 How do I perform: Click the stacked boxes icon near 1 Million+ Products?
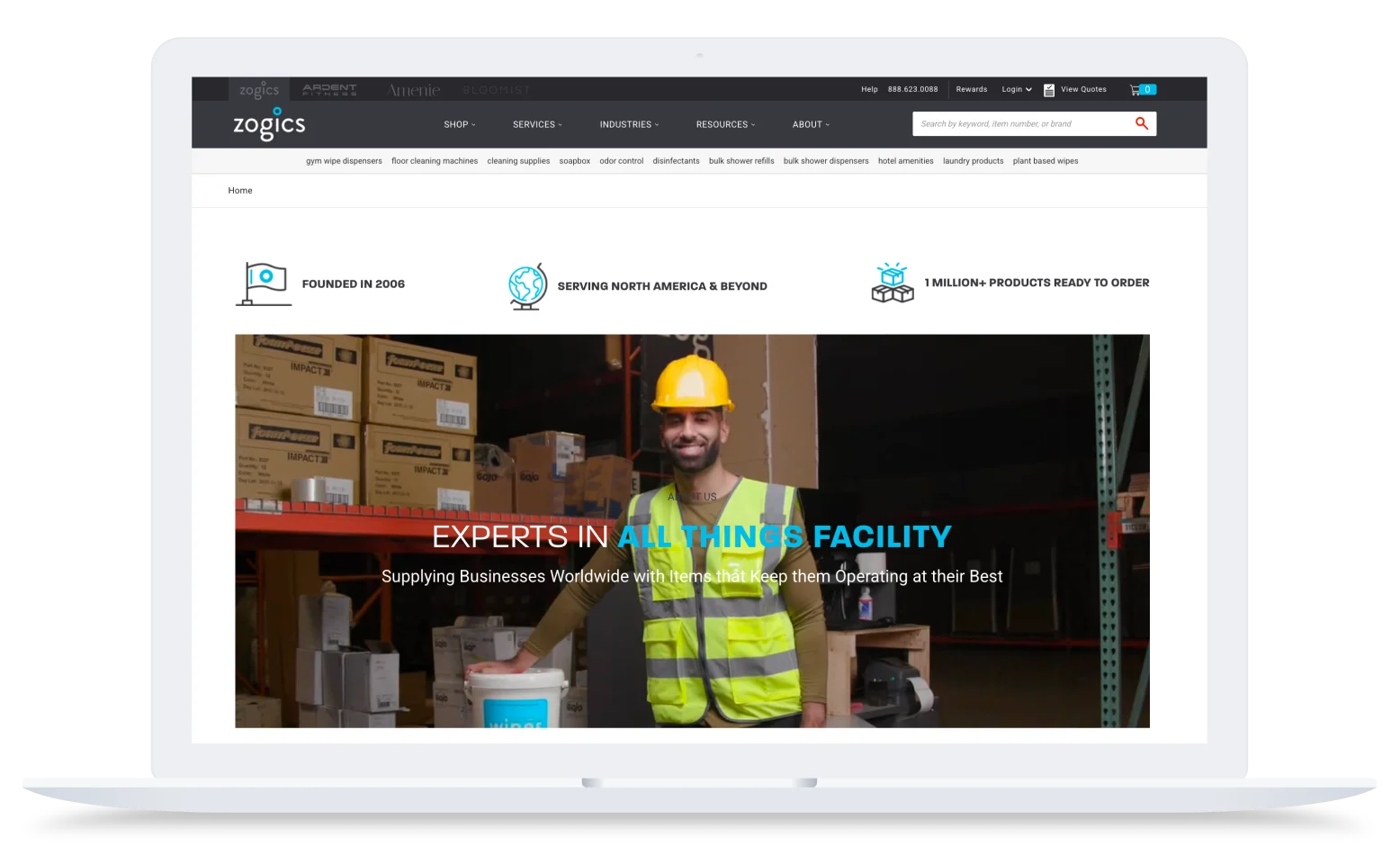click(x=892, y=282)
